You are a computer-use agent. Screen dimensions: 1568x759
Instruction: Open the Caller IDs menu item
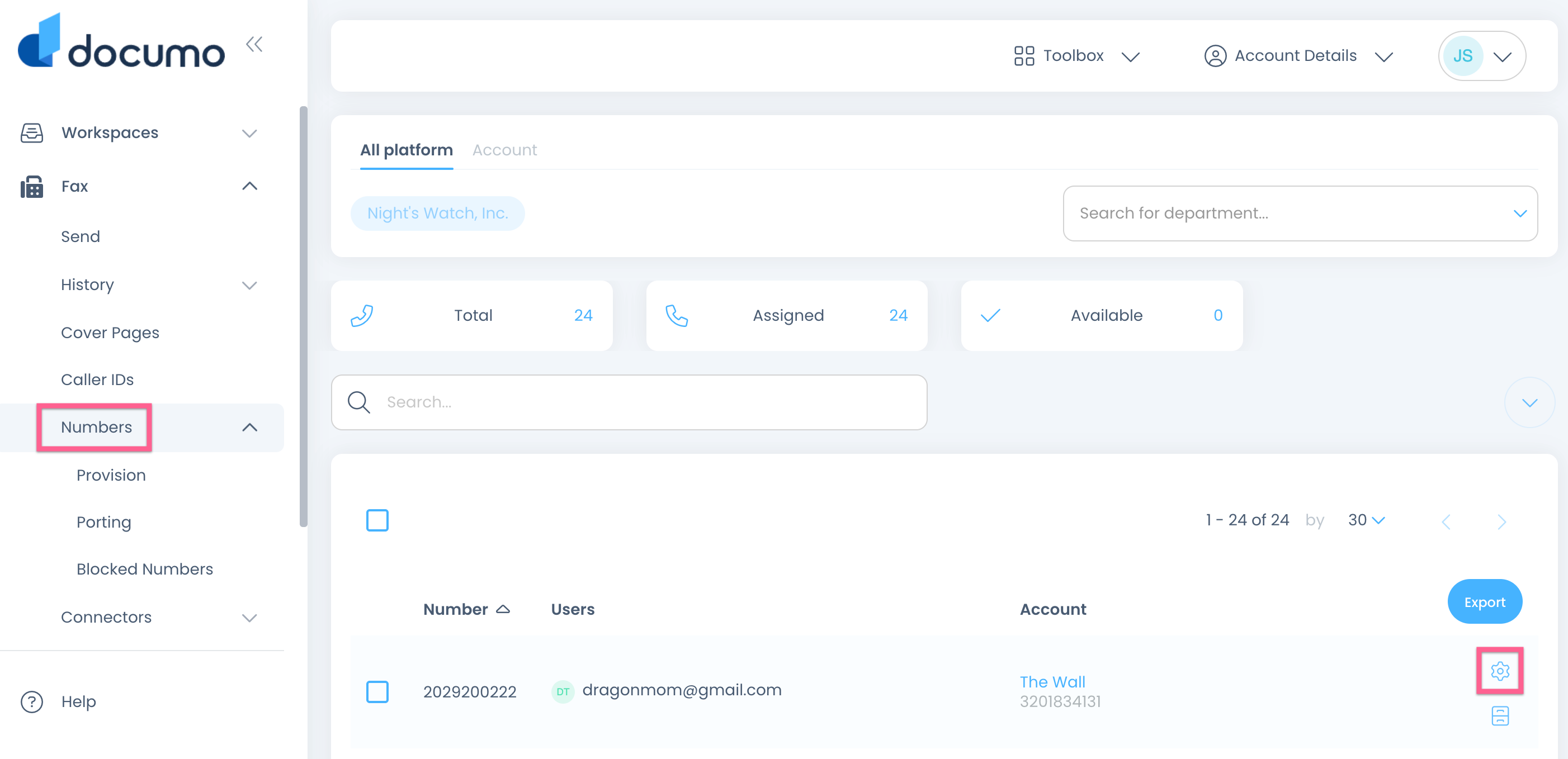click(97, 379)
